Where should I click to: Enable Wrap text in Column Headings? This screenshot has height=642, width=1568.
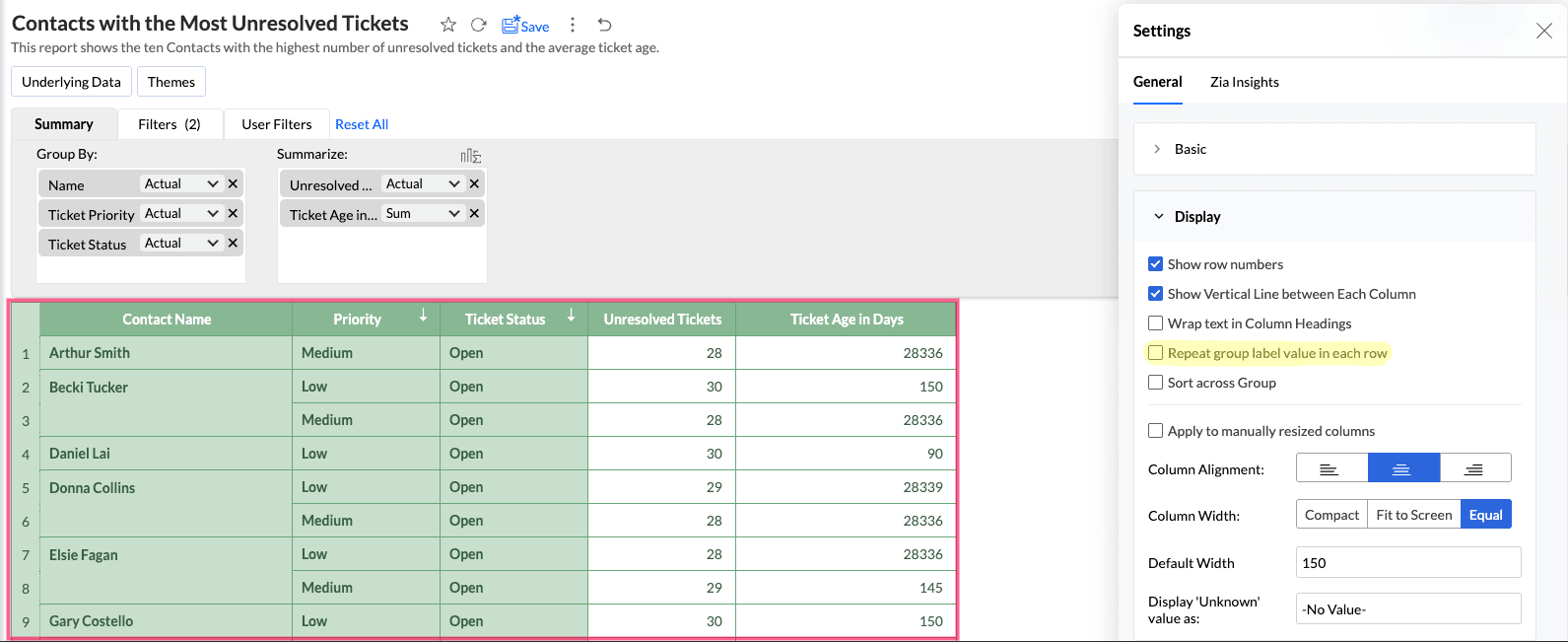click(x=1155, y=323)
